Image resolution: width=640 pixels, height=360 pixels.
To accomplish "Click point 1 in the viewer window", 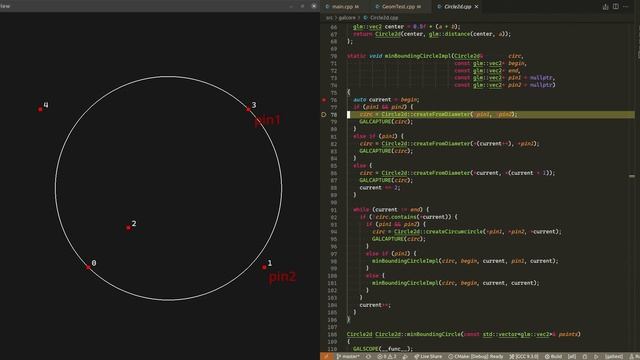I will (x=264, y=267).
